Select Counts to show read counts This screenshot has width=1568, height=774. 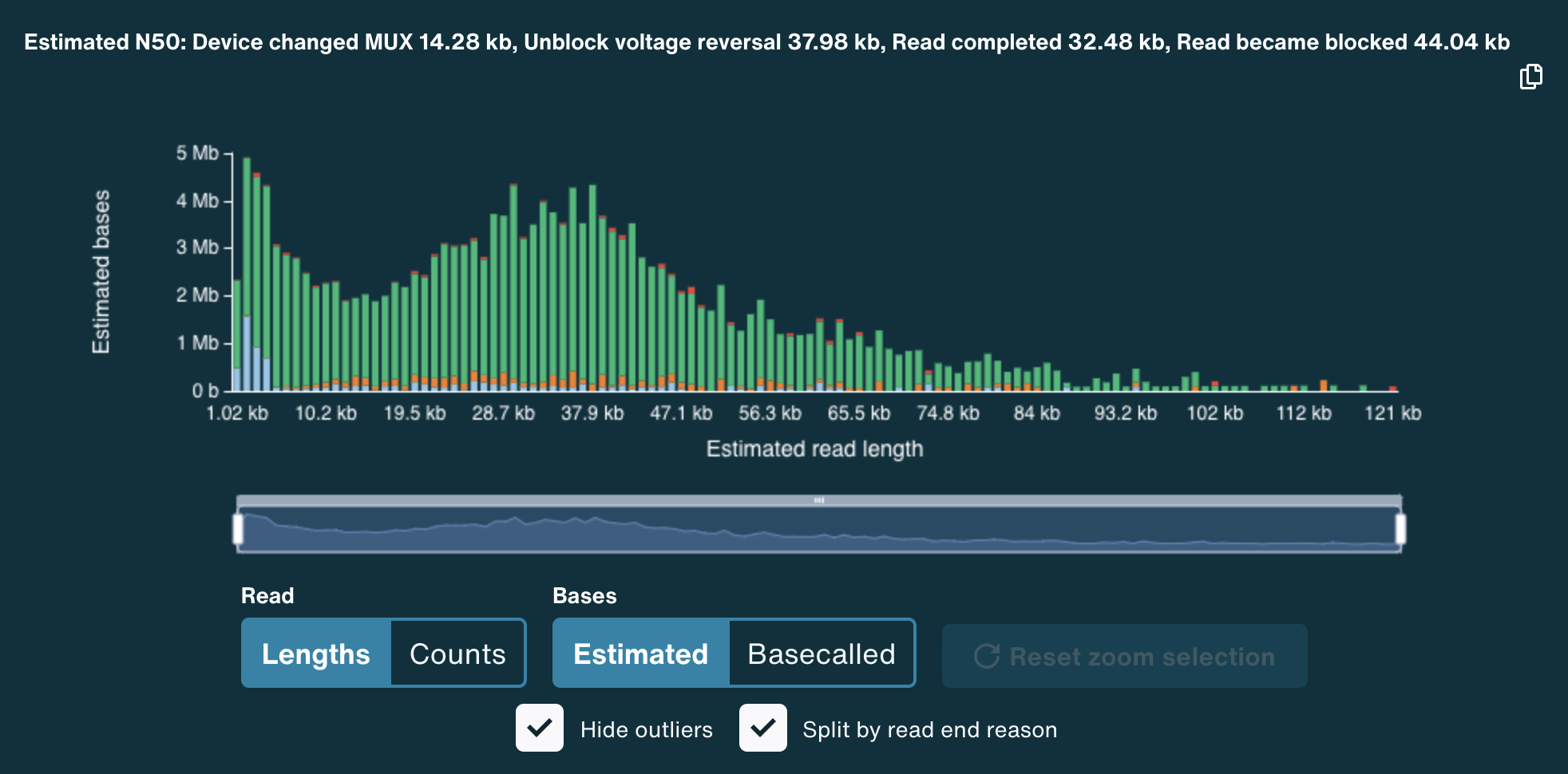tap(456, 653)
